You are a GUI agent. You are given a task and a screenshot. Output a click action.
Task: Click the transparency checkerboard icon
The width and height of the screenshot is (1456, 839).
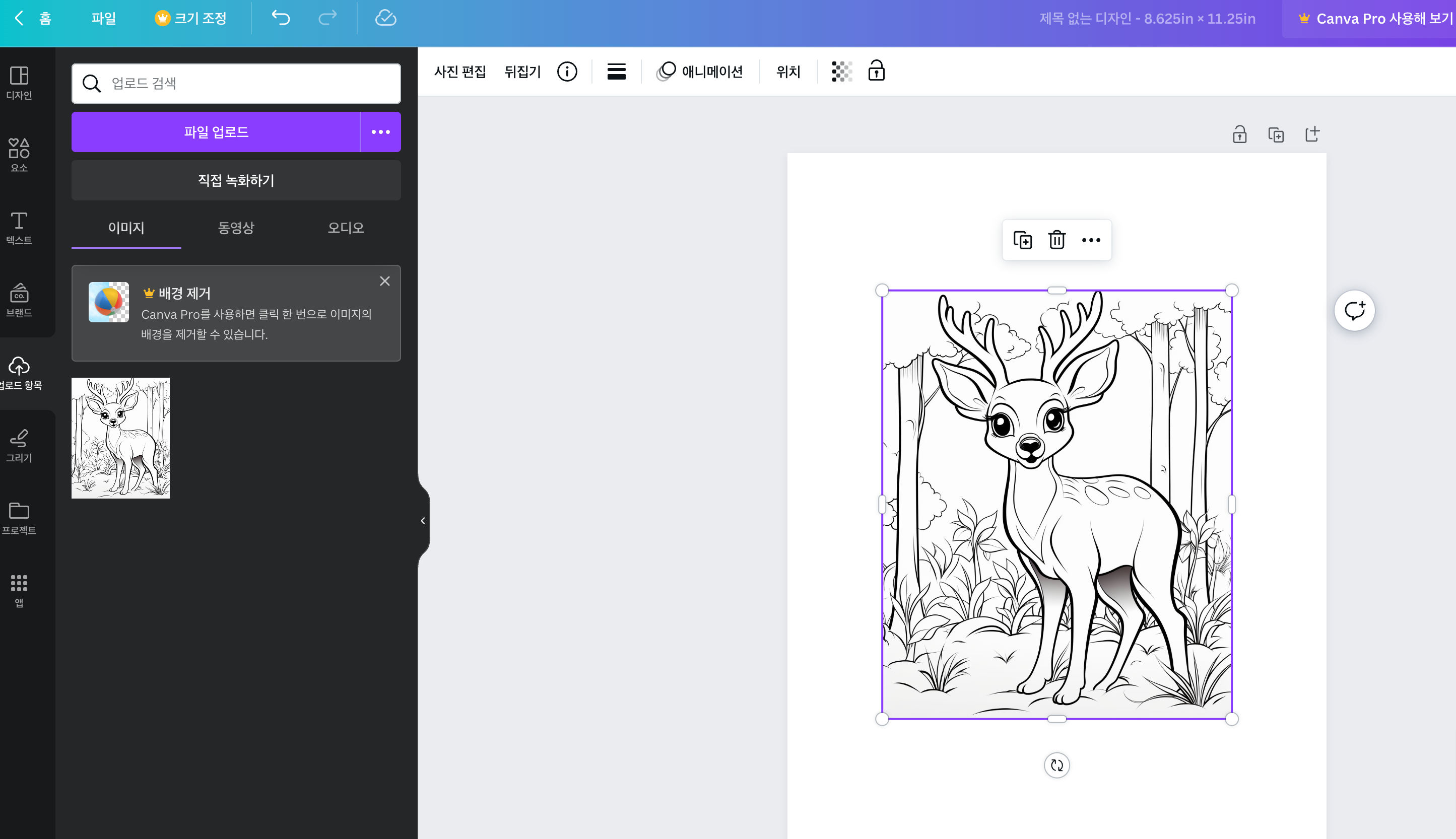coord(841,72)
